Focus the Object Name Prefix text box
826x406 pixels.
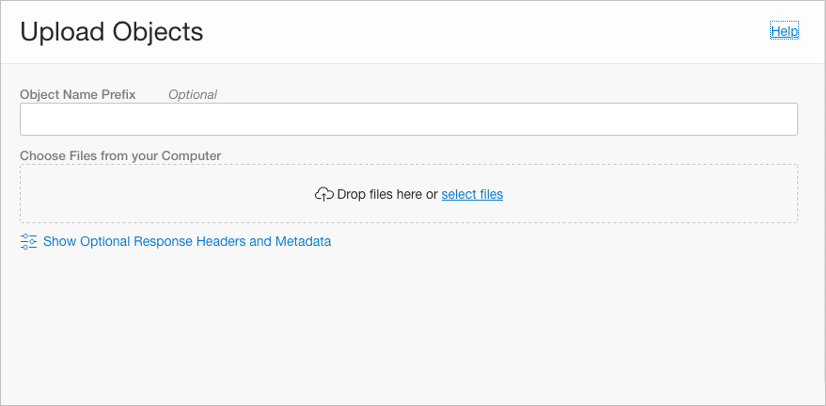[x=408, y=119]
